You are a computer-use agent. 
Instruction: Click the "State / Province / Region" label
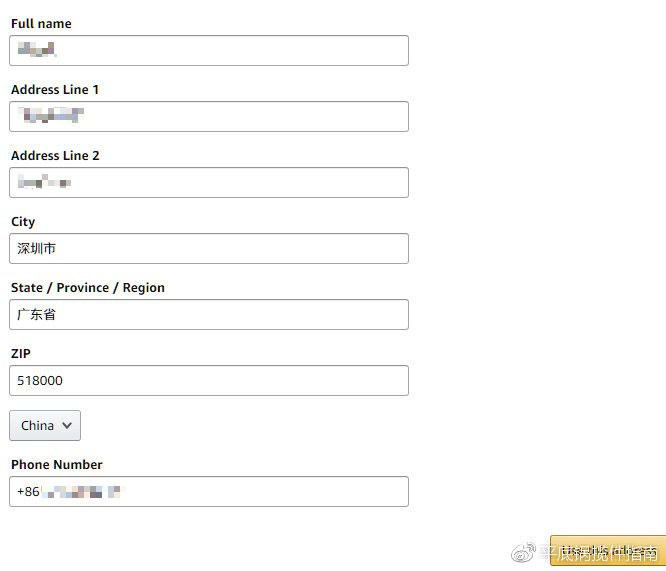click(88, 287)
